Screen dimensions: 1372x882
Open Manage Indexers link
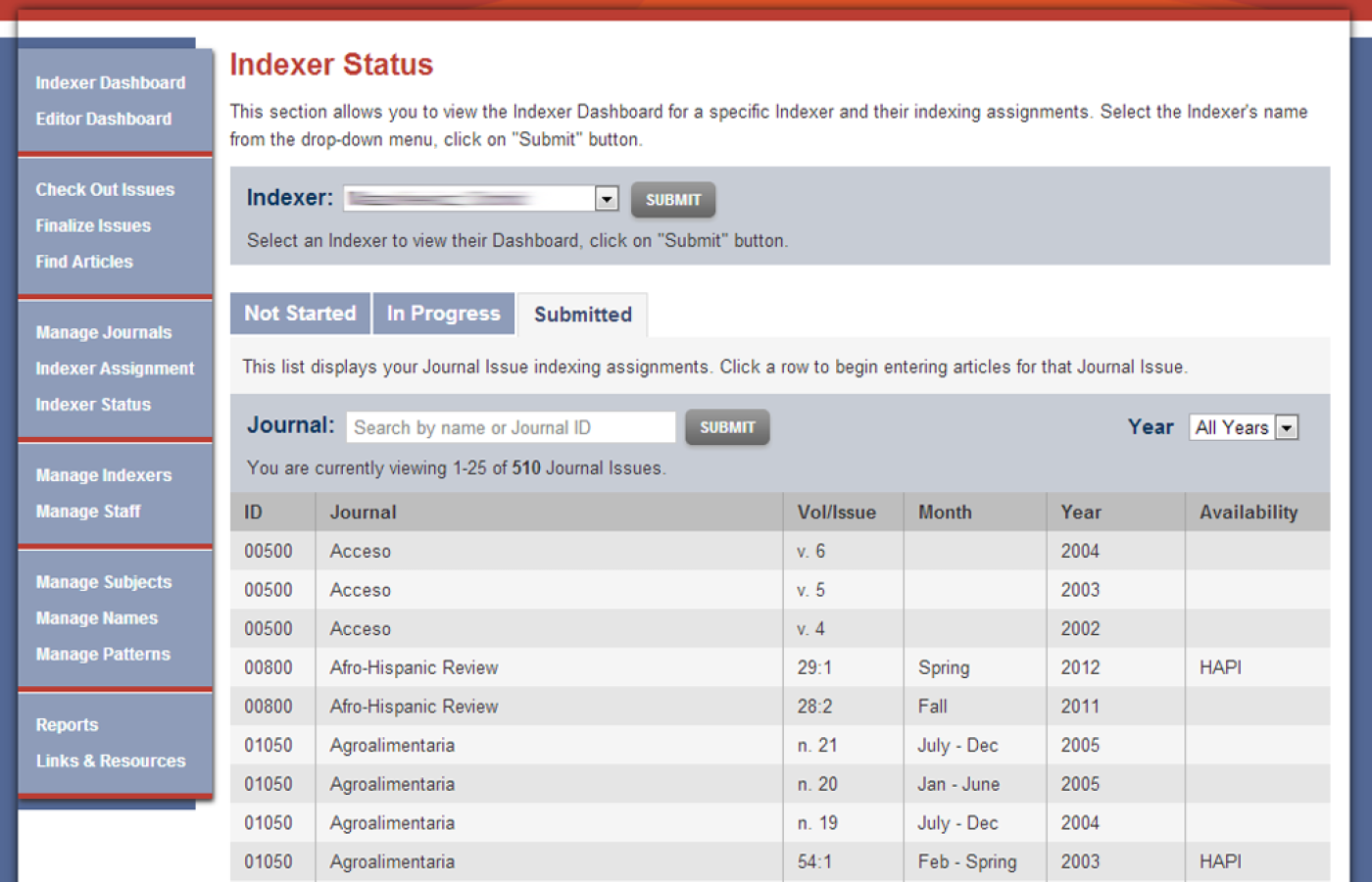[x=103, y=475]
